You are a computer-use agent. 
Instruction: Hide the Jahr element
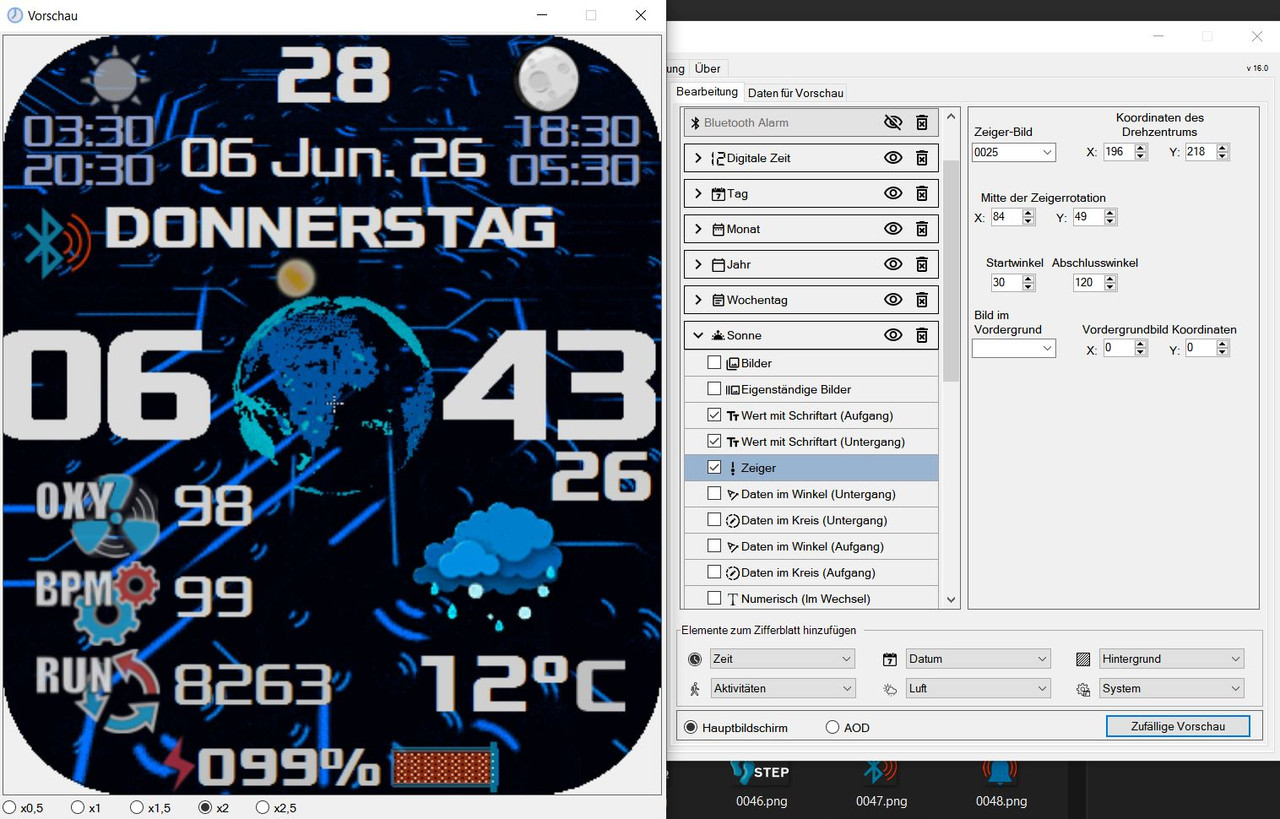pyautogui.click(x=893, y=265)
